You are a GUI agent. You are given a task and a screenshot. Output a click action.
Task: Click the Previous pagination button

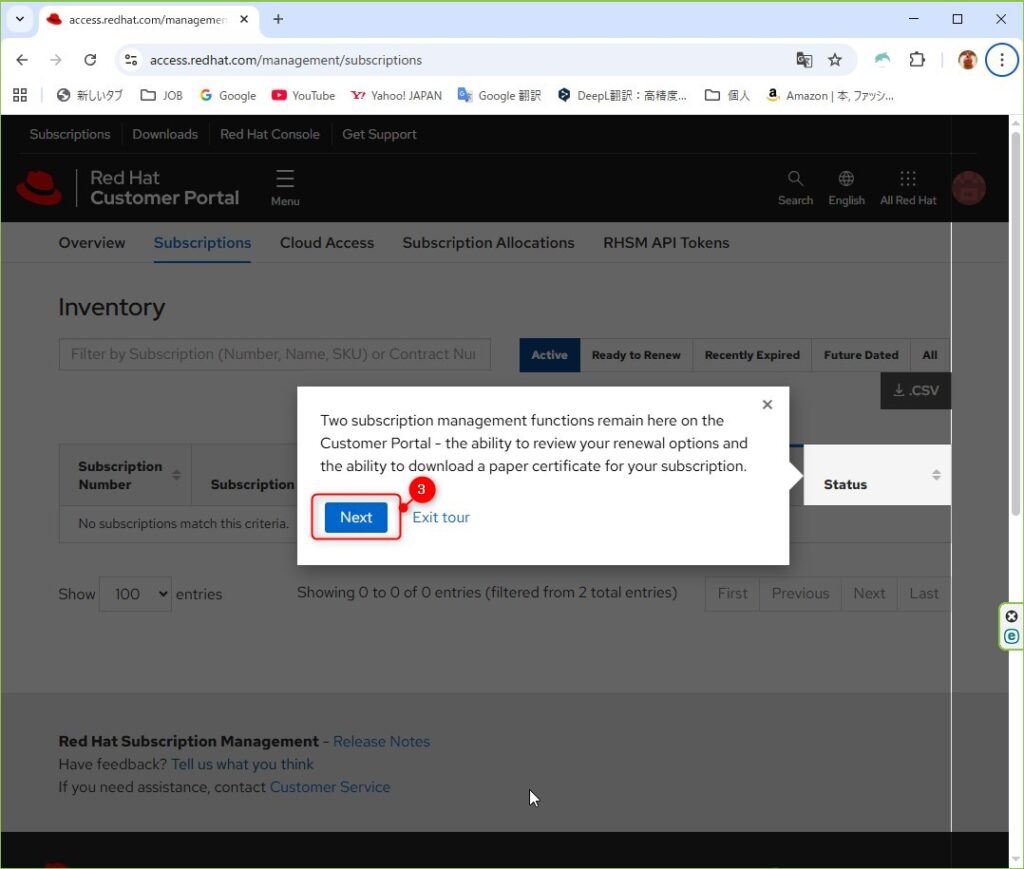tap(800, 593)
